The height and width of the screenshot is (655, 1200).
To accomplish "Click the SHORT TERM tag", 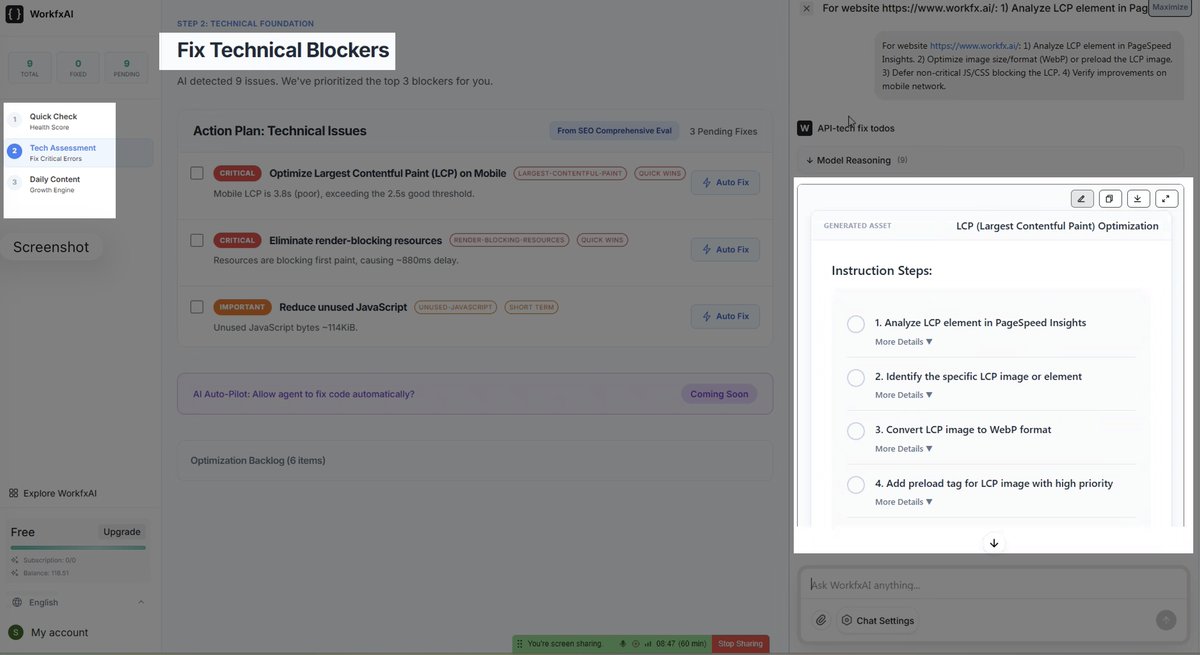I will pyautogui.click(x=532, y=307).
